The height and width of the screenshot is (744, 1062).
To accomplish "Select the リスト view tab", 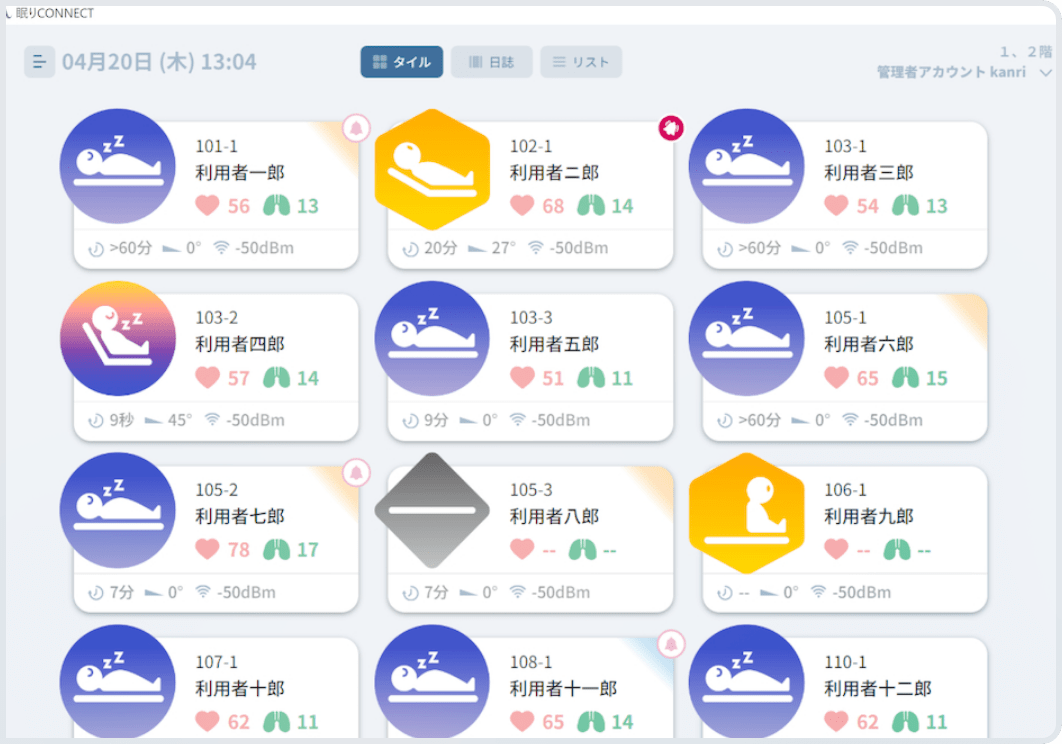I will coord(581,62).
